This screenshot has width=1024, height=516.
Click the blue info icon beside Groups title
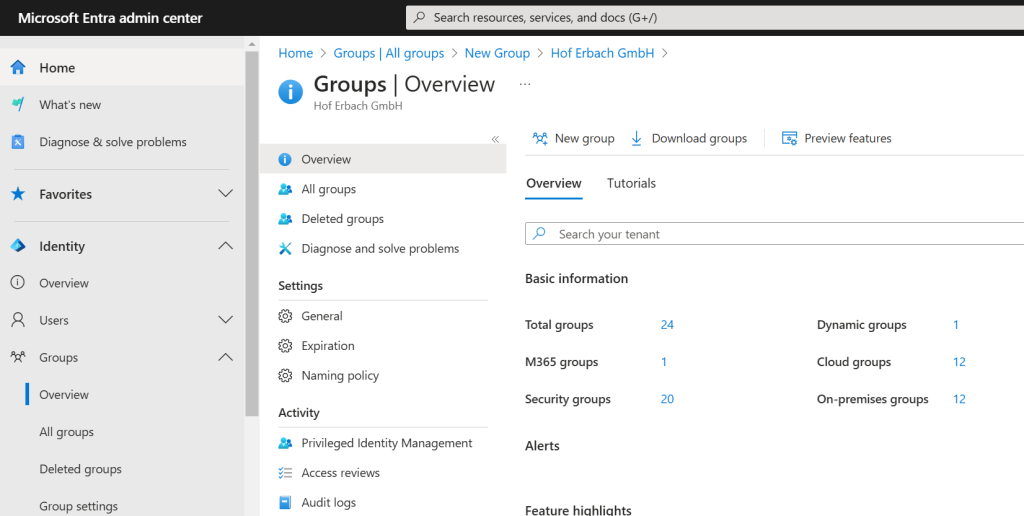(291, 92)
